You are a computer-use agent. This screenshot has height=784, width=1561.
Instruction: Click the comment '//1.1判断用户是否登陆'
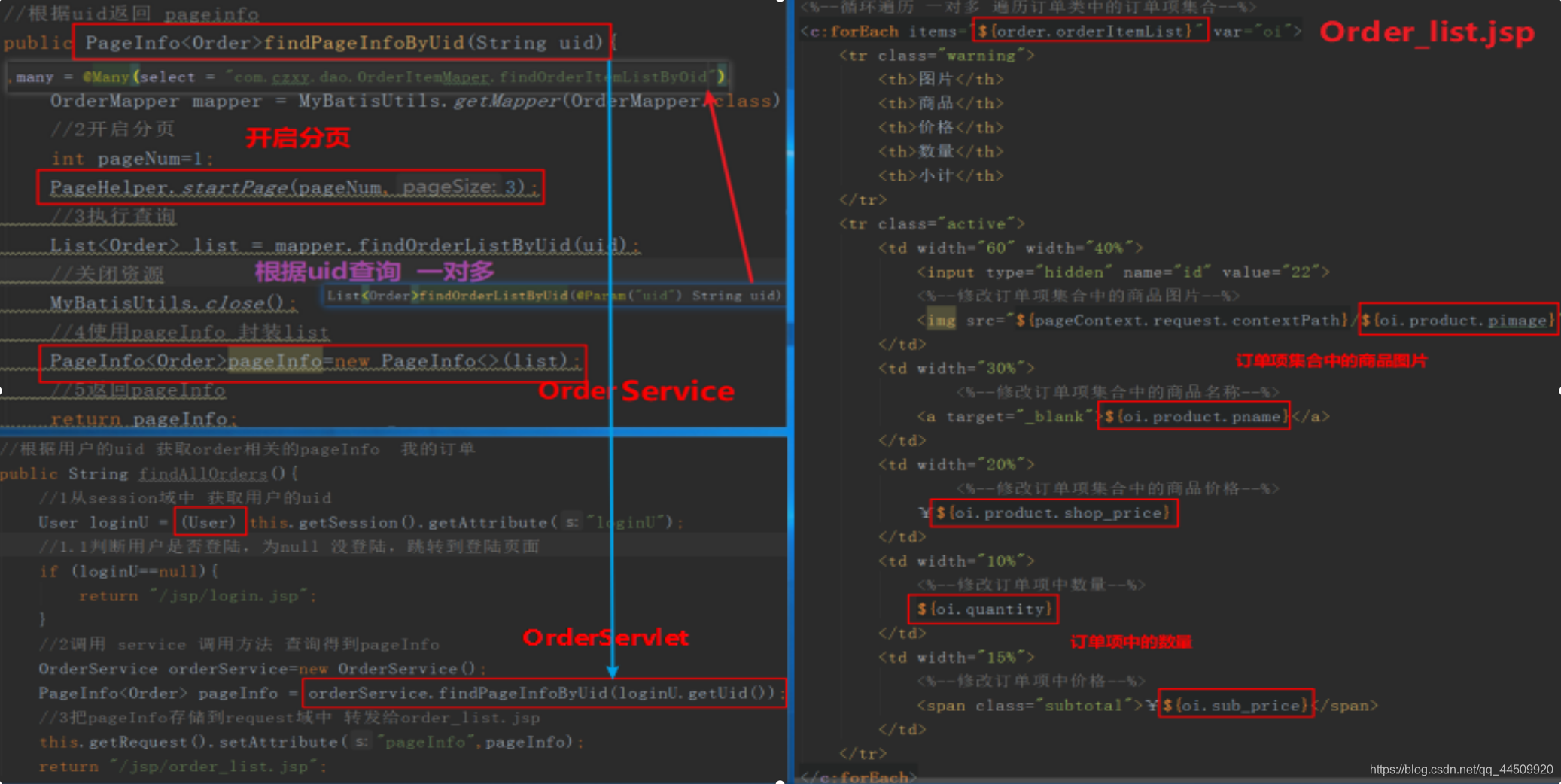pyautogui.click(x=289, y=546)
